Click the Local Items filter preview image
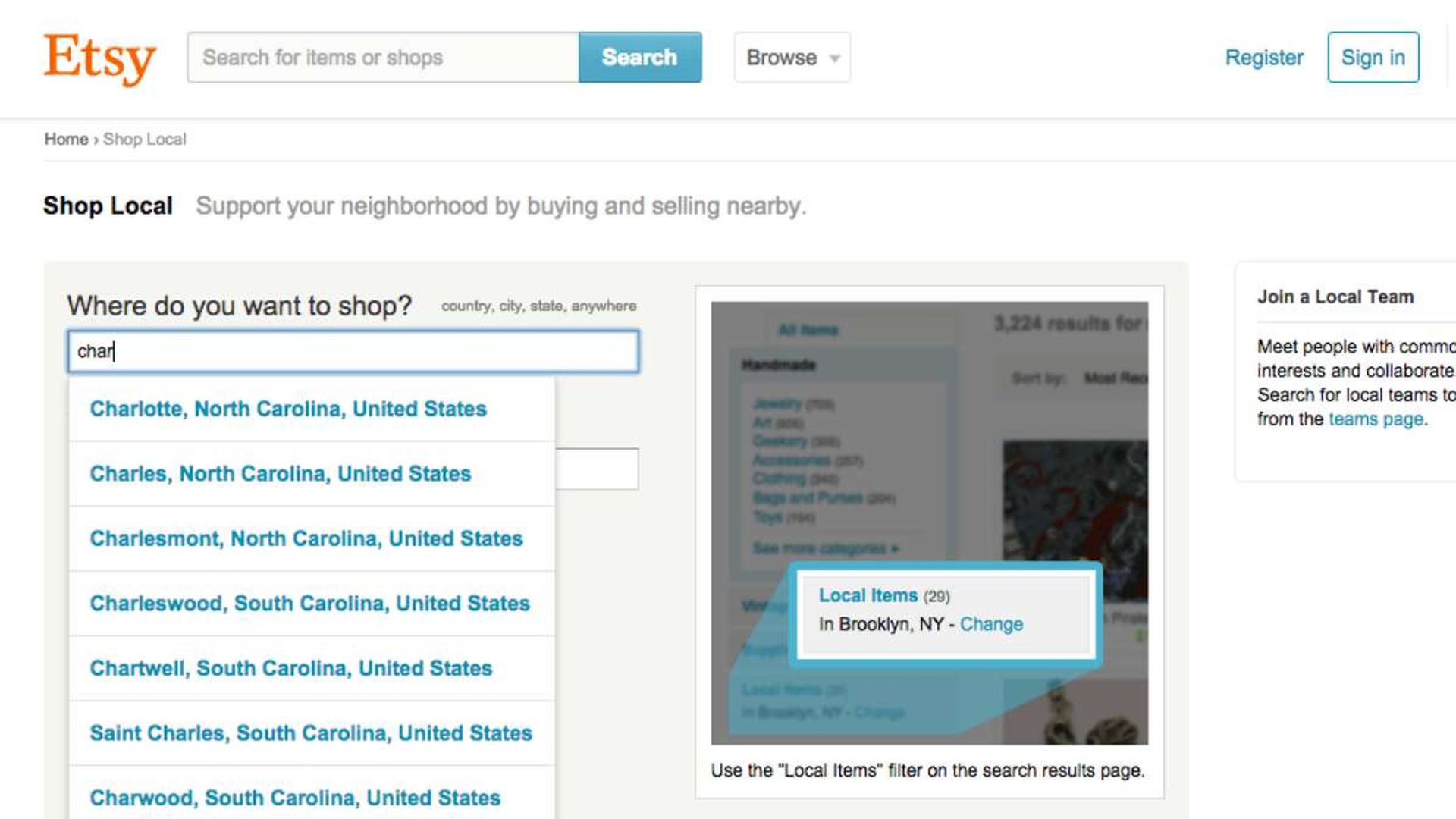Viewport: 1456px width, 819px height. point(929,523)
